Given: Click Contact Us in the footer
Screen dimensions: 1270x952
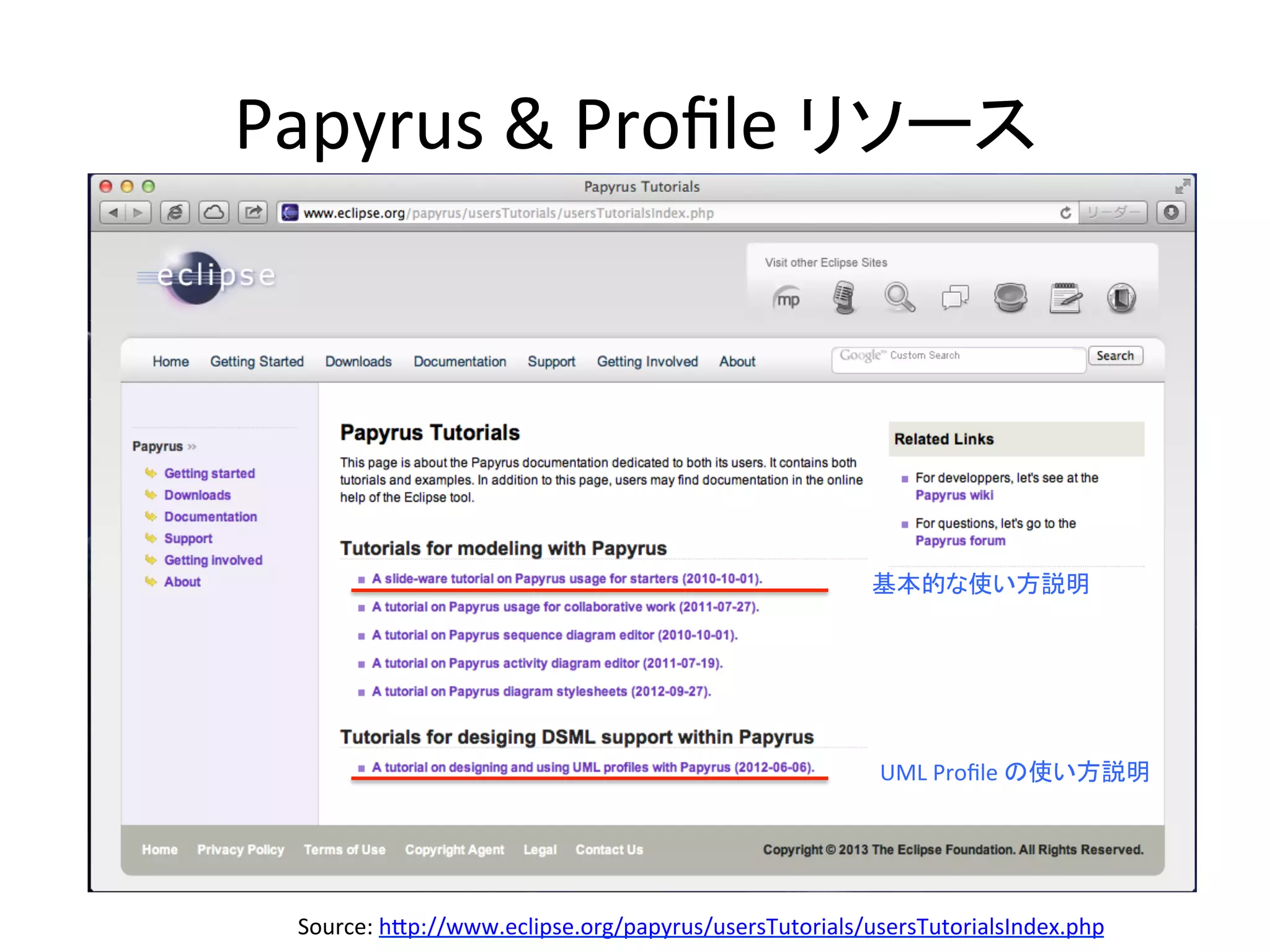Looking at the screenshot, I should [609, 850].
